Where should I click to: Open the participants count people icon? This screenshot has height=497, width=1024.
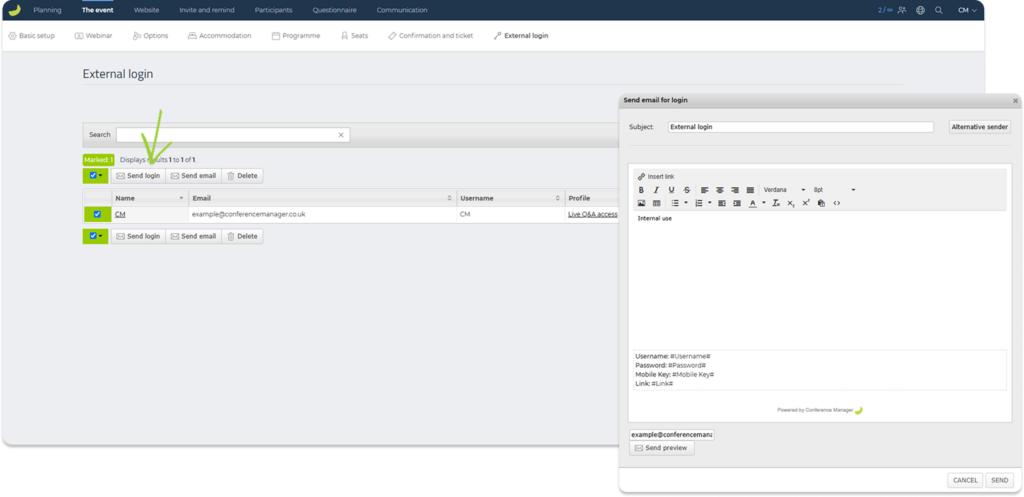pos(902,10)
